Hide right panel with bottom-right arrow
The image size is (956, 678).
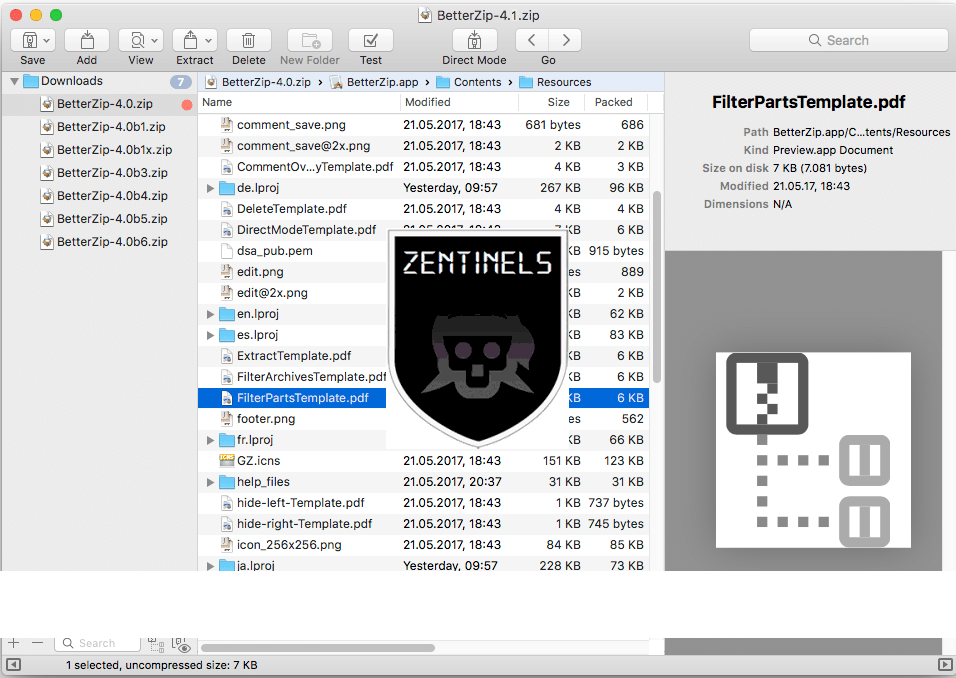[945, 665]
